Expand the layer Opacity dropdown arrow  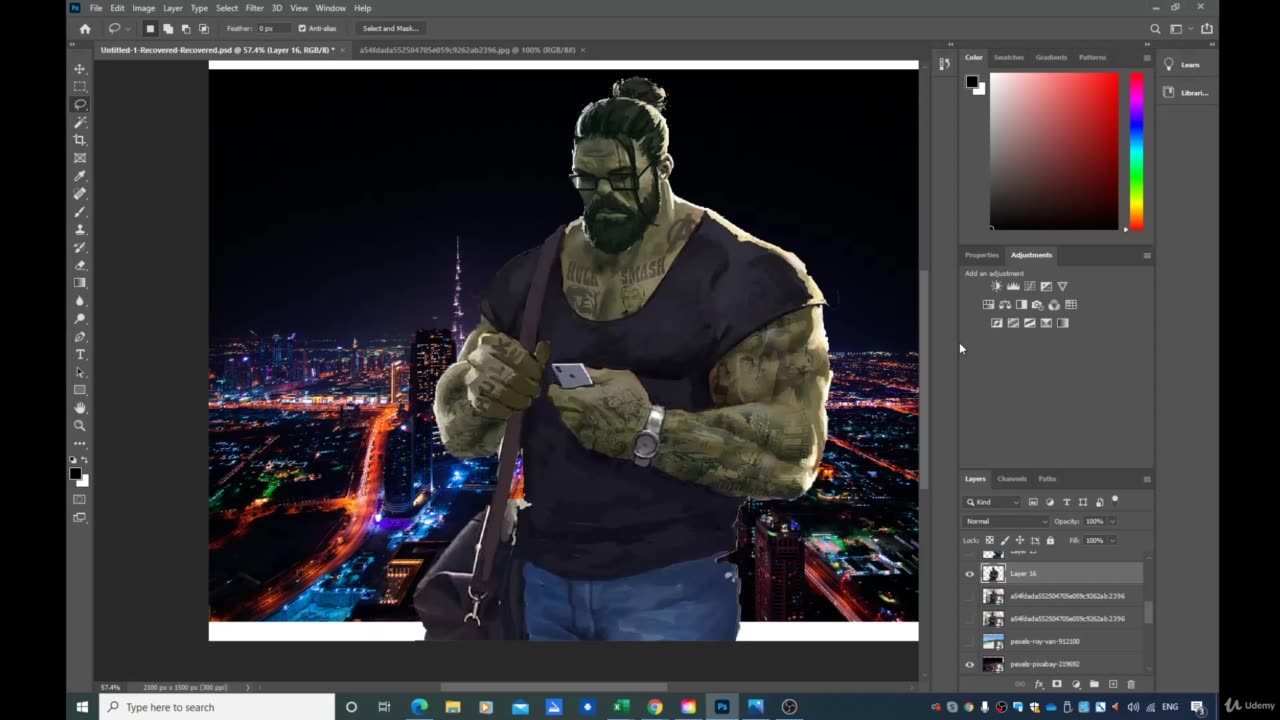(x=1112, y=521)
